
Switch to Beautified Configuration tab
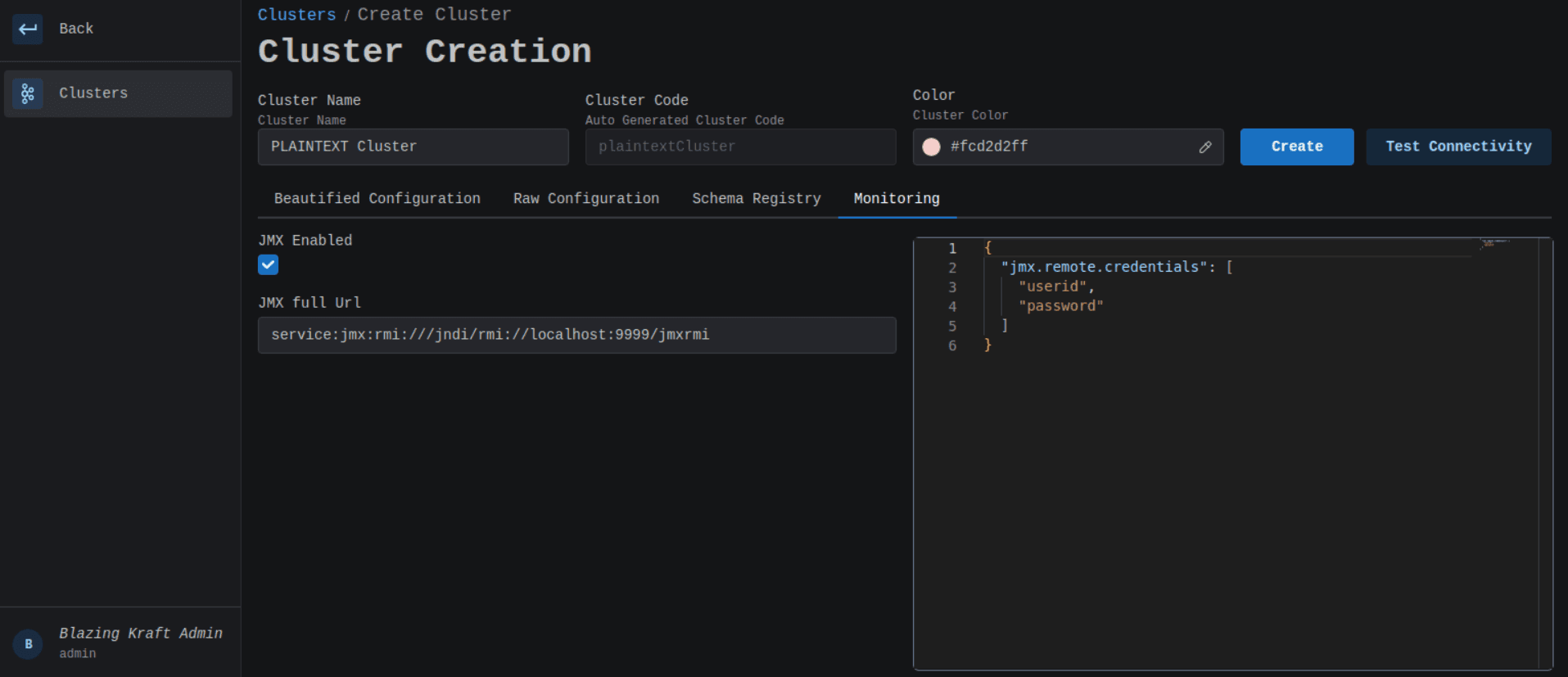377,199
